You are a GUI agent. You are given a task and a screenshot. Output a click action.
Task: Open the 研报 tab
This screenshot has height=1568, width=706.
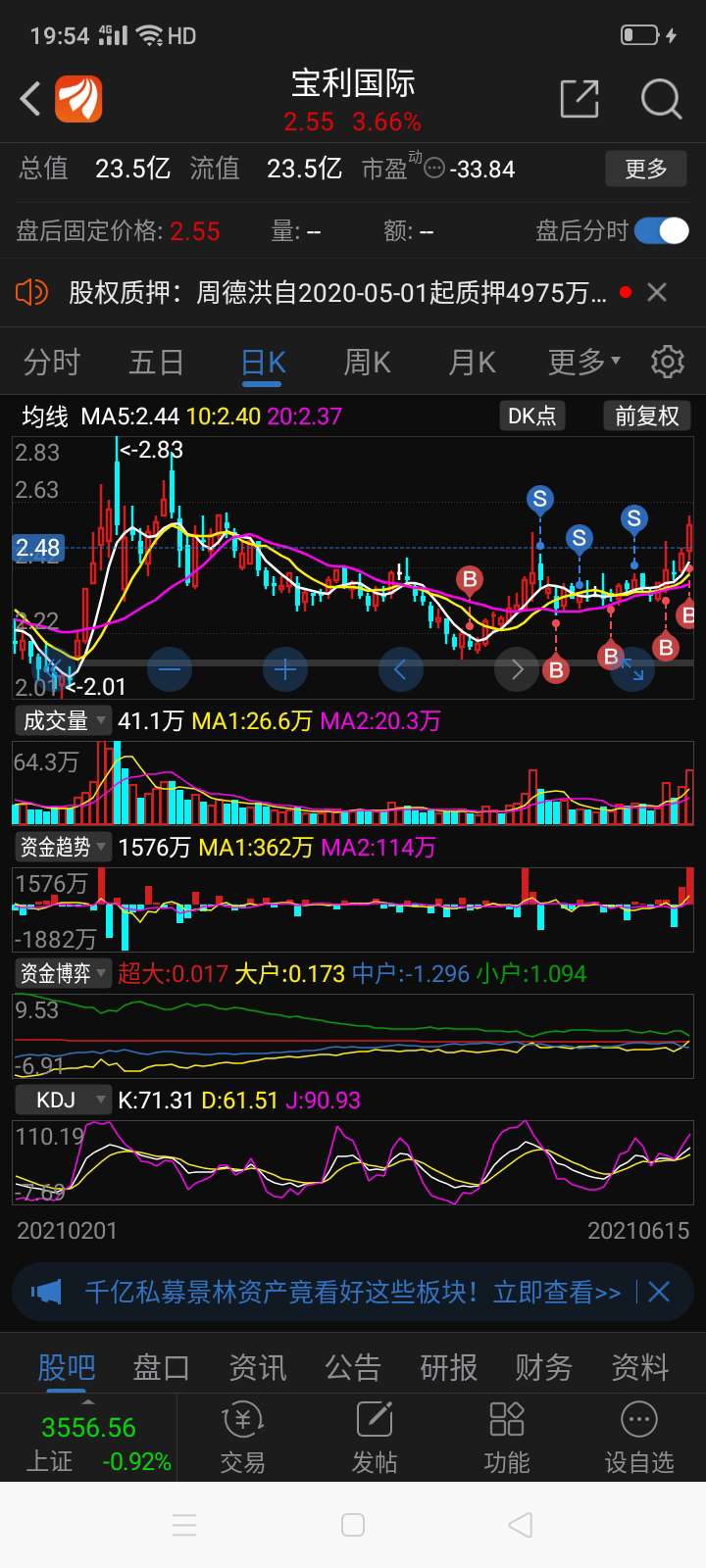click(x=449, y=1366)
